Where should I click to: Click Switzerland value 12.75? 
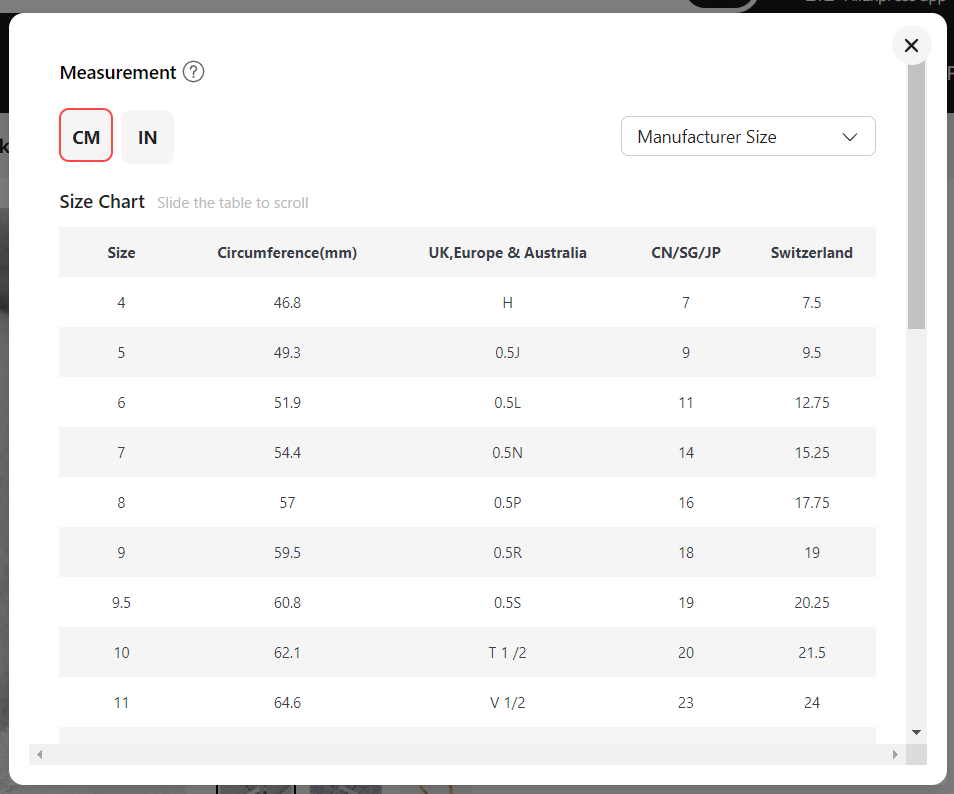coord(812,402)
